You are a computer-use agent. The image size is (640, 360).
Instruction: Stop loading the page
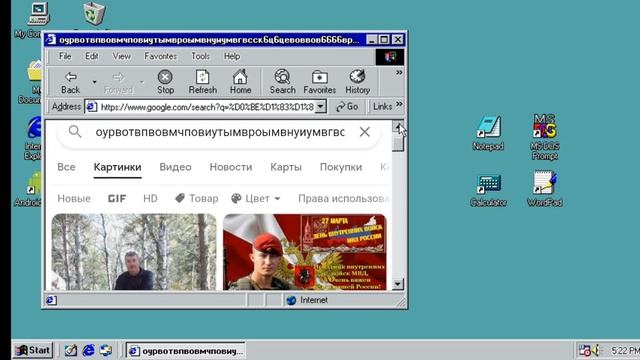tap(165, 82)
